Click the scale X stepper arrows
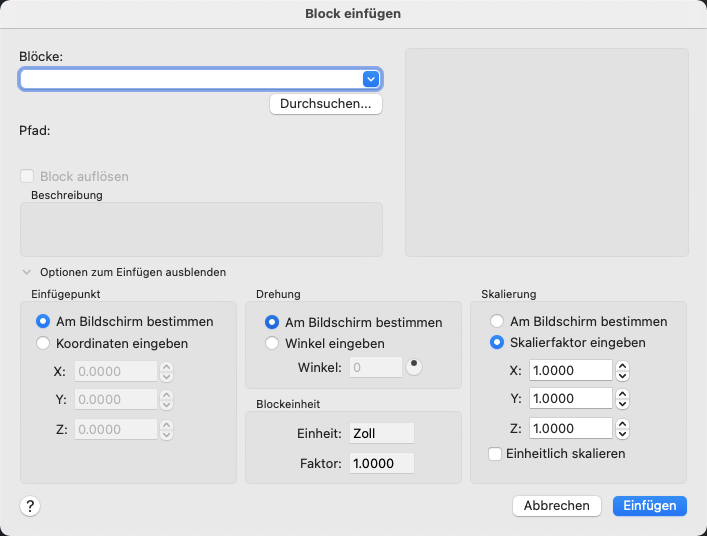This screenshot has height=536, width=707. tap(623, 371)
